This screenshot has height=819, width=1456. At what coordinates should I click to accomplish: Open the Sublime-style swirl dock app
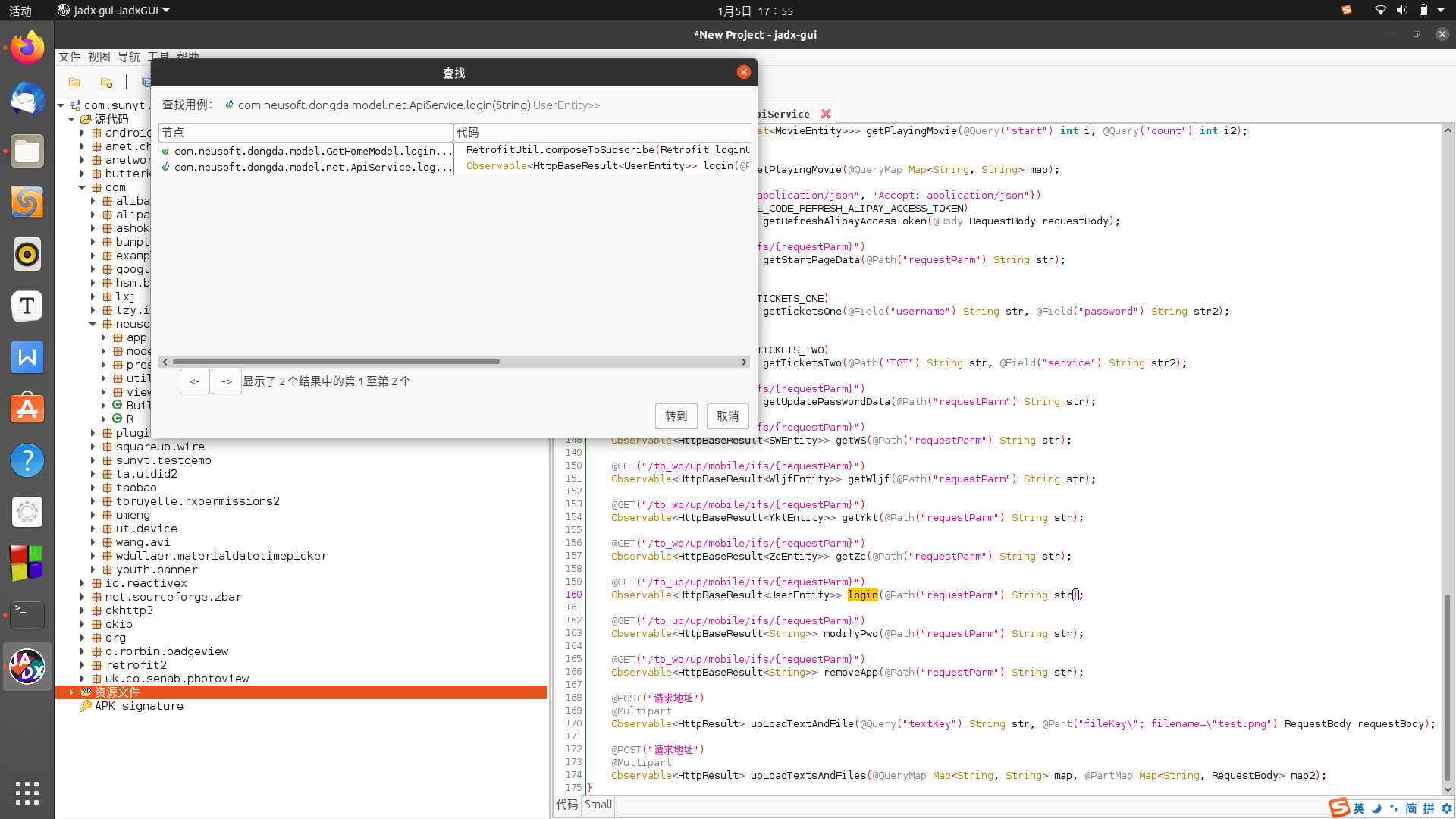click(x=27, y=202)
